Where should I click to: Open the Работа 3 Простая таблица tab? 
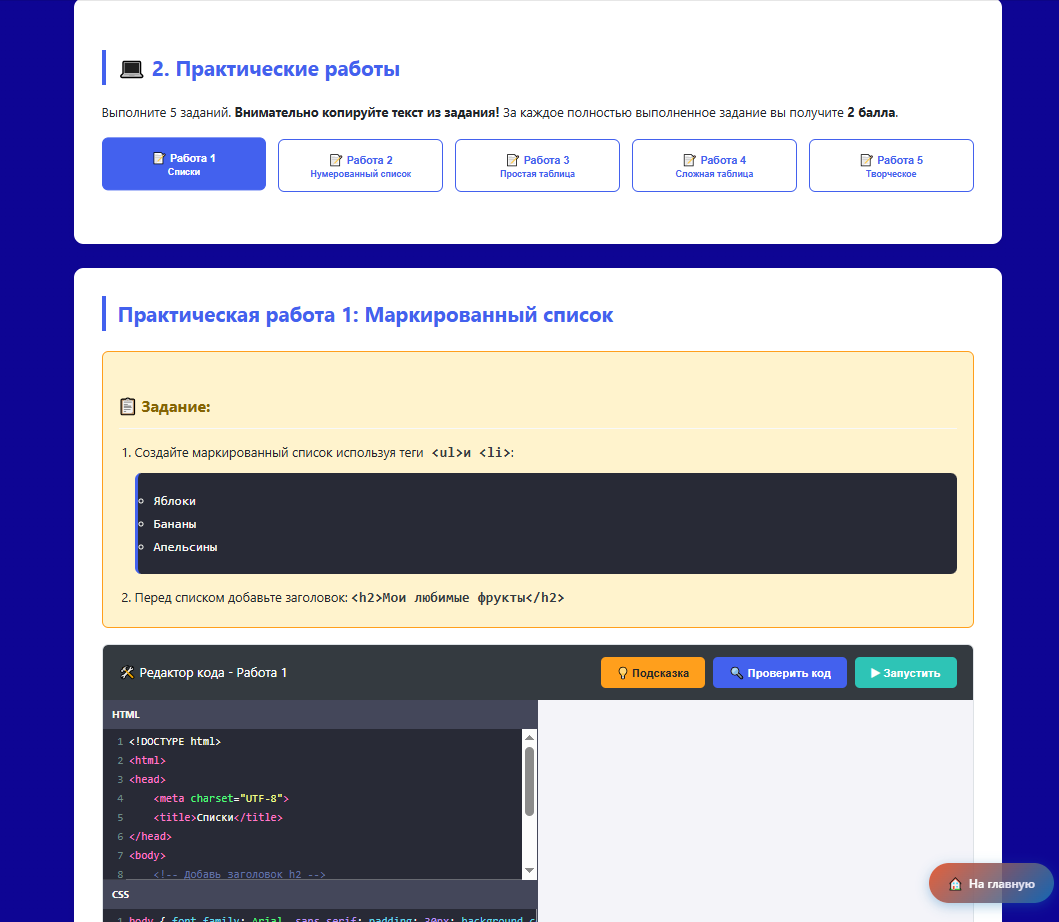pyautogui.click(x=538, y=165)
